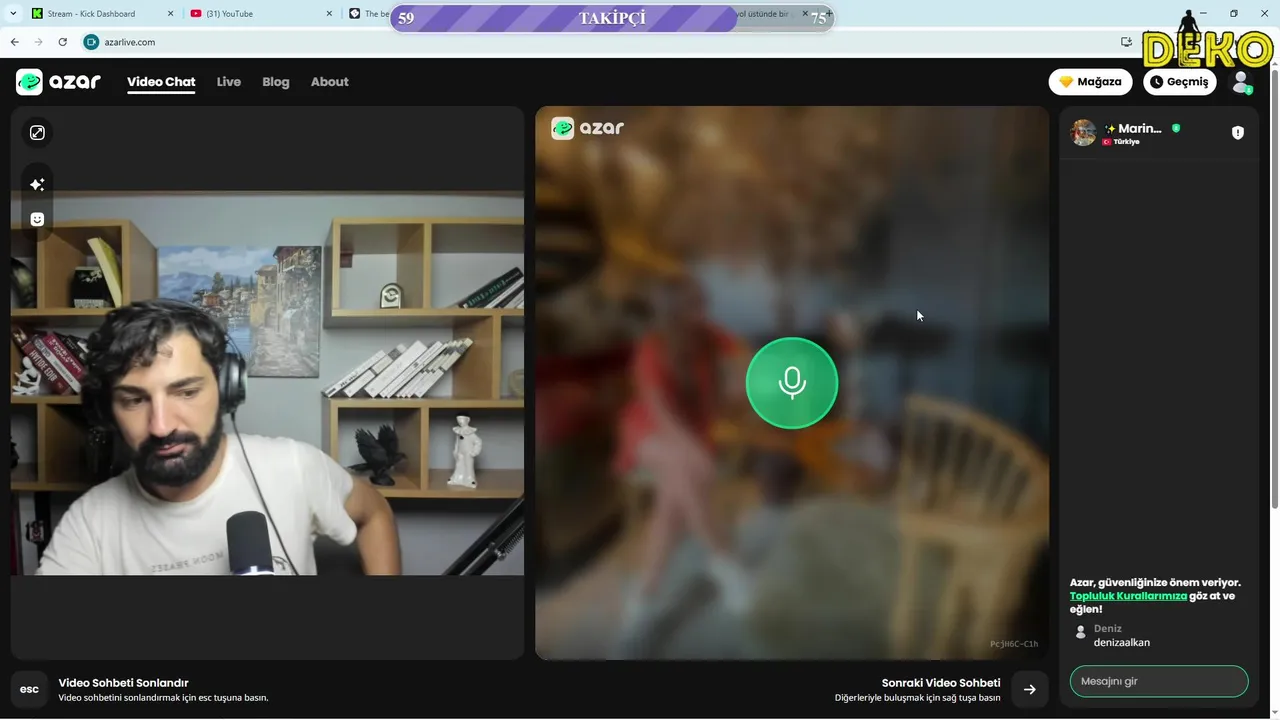Click the browser forward arrow
Image resolution: width=1280 pixels, height=720 pixels.
pyautogui.click(x=38, y=42)
